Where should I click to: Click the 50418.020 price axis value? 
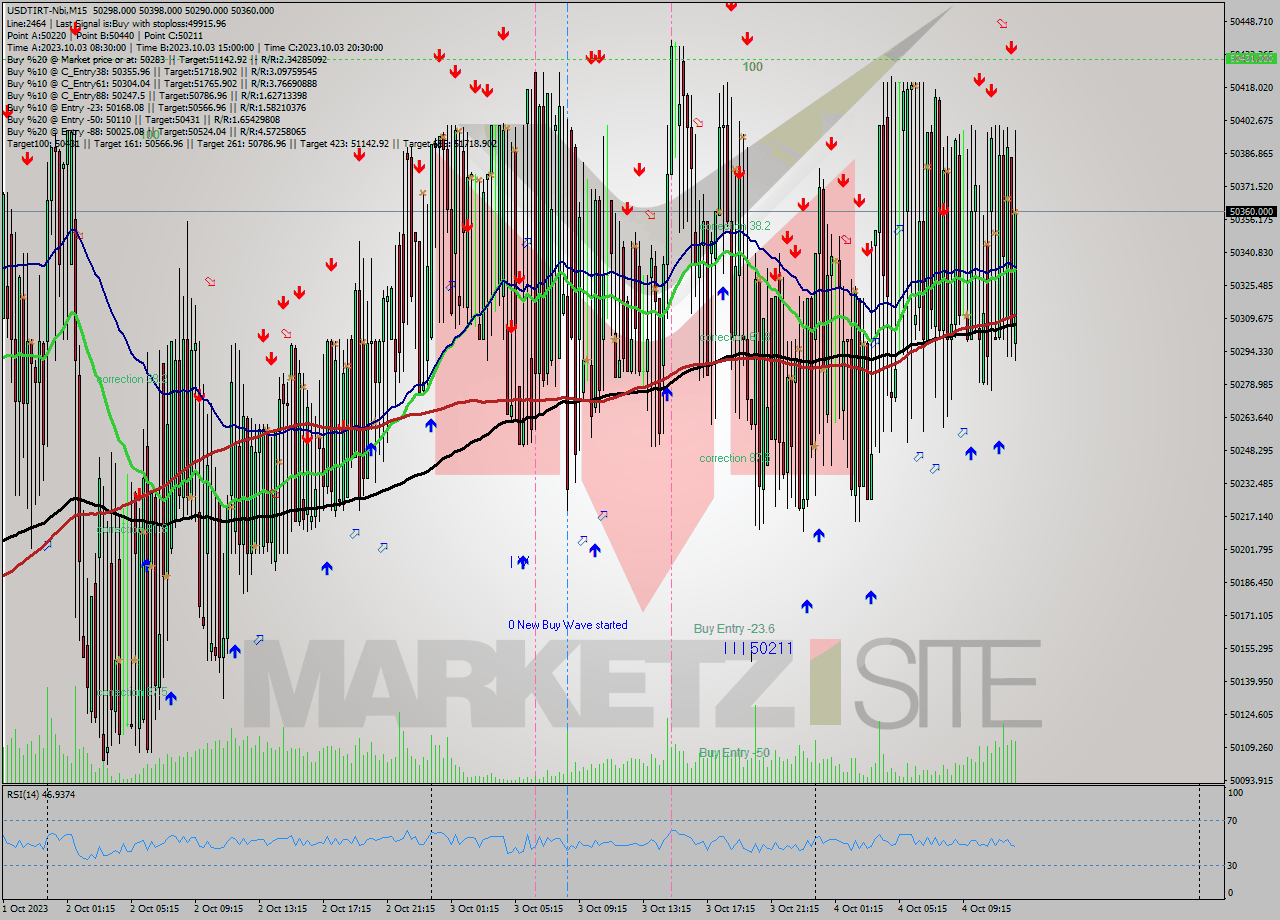point(1252,87)
